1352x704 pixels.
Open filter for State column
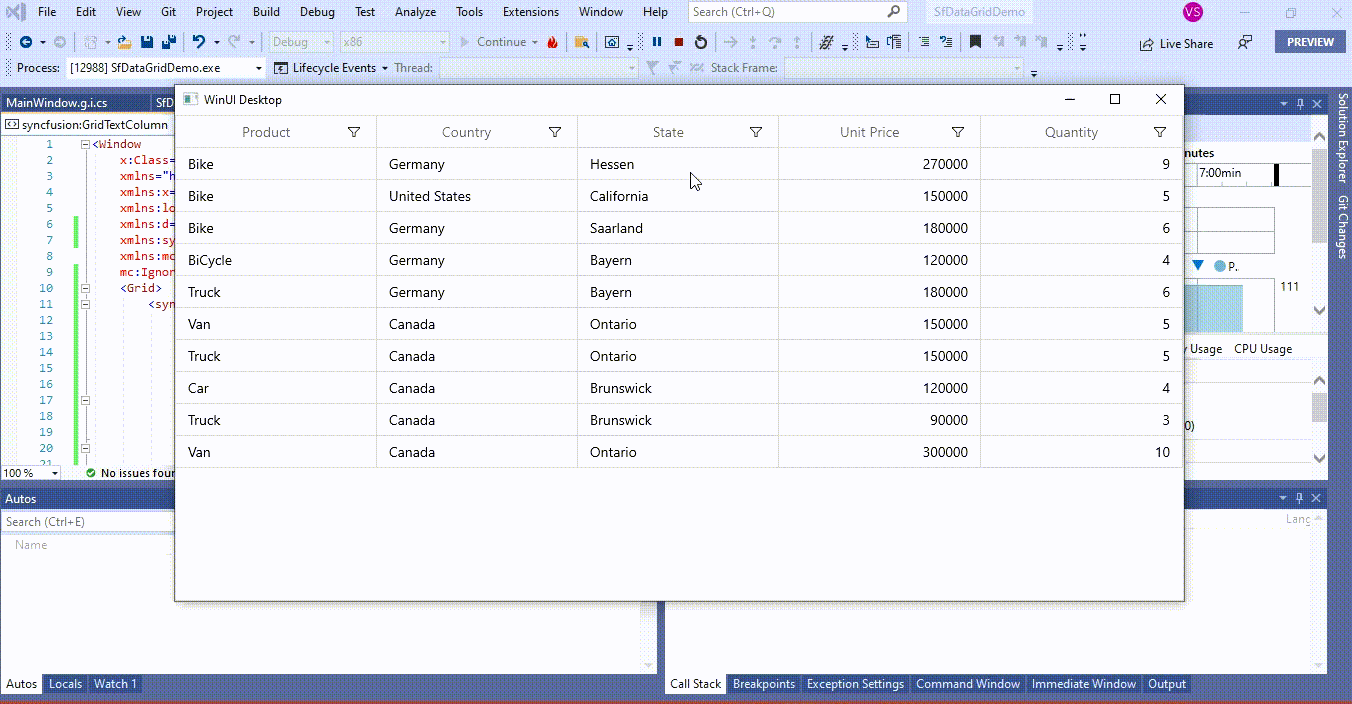click(x=756, y=132)
